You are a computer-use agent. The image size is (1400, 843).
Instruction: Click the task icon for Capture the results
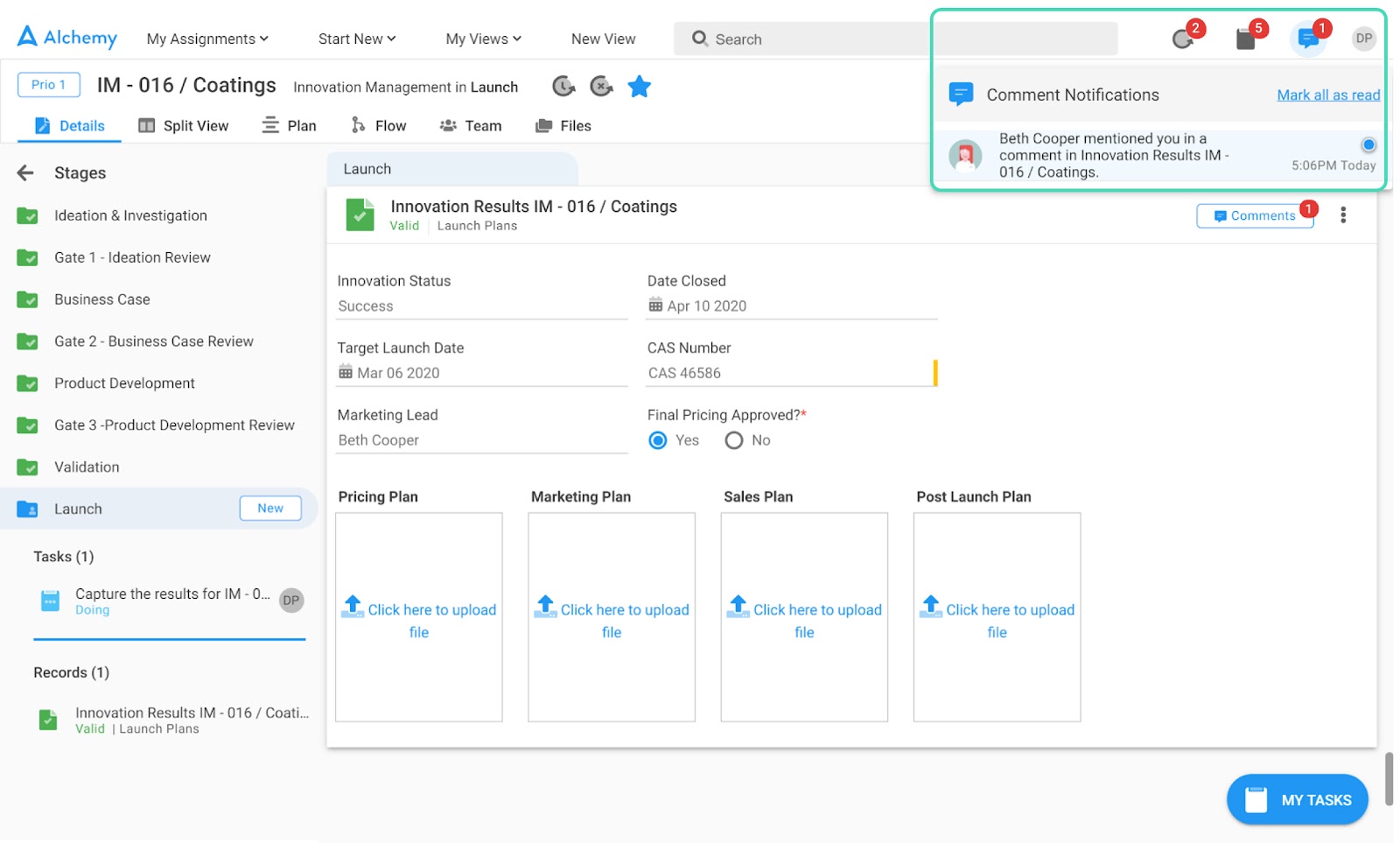tap(50, 601)
